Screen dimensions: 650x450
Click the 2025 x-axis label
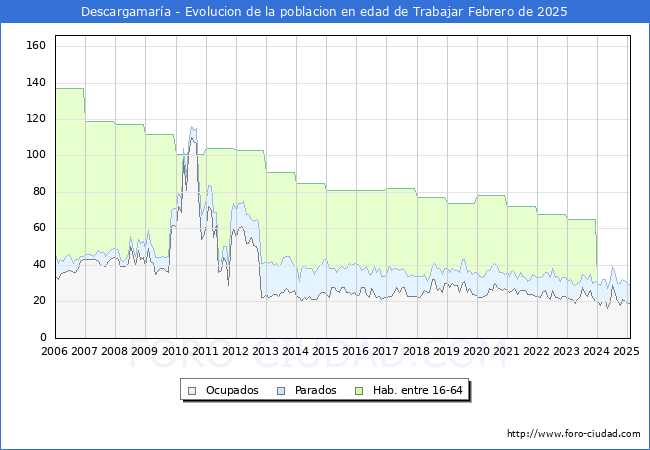point(626,351)
